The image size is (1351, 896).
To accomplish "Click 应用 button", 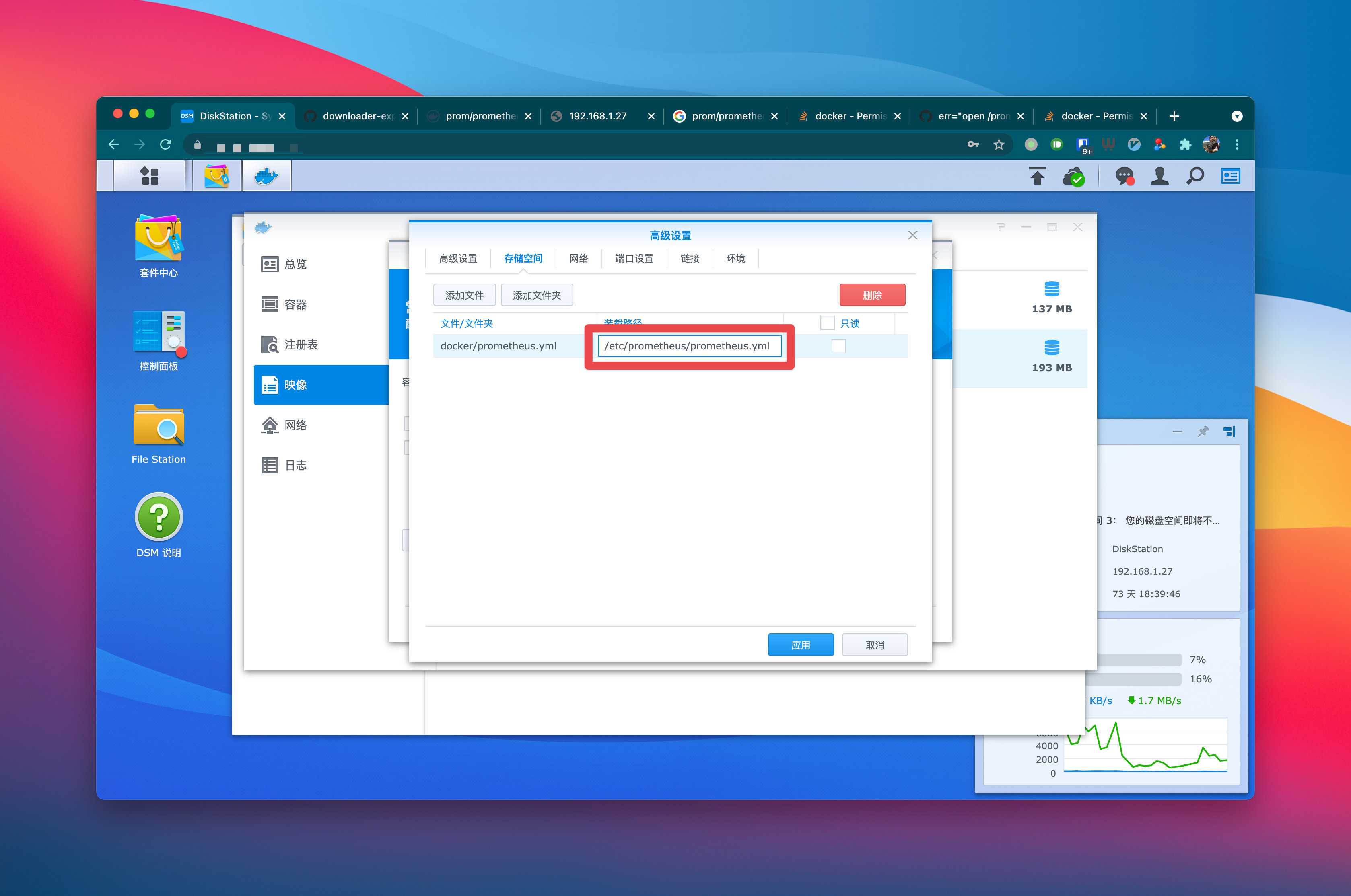I will coord(800,645).
